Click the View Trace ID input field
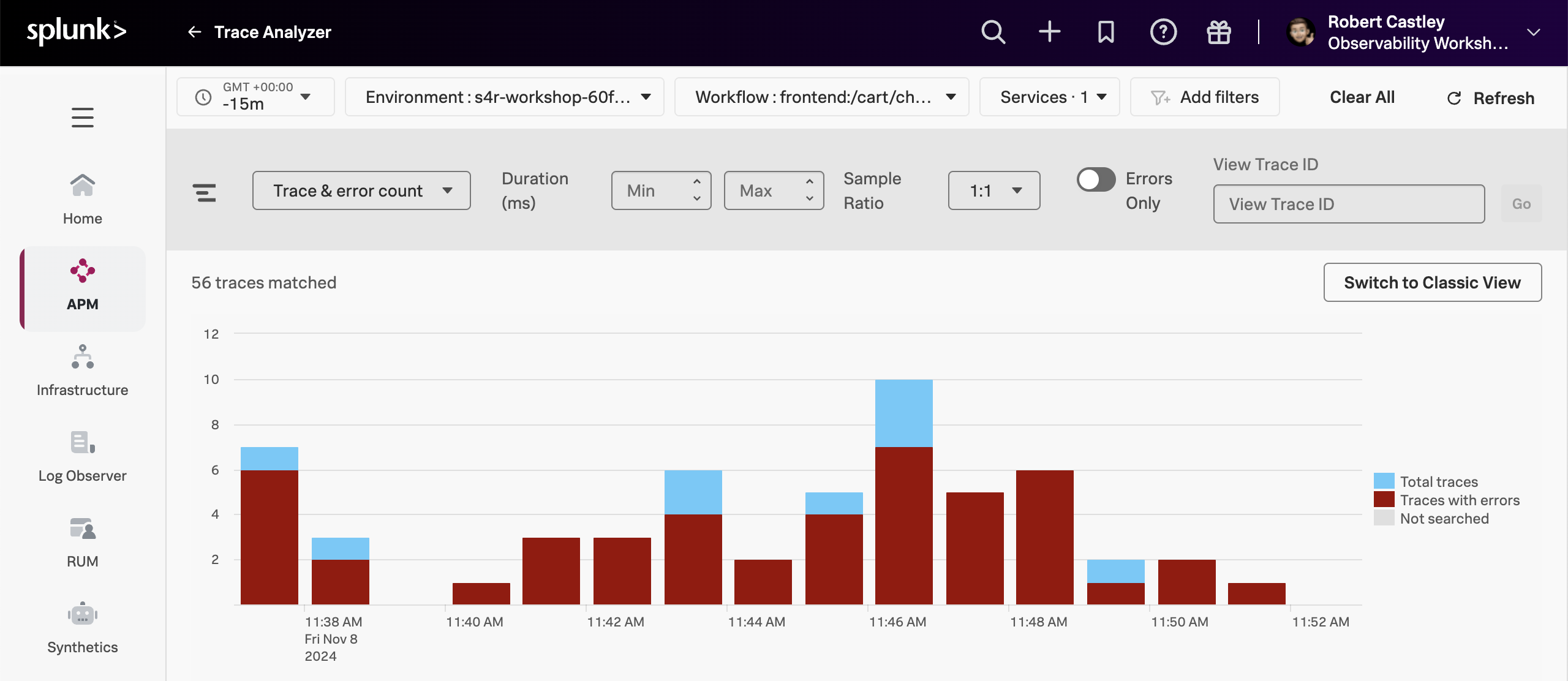Viewport: 1568px width, 681px height. click(1347, 204)
